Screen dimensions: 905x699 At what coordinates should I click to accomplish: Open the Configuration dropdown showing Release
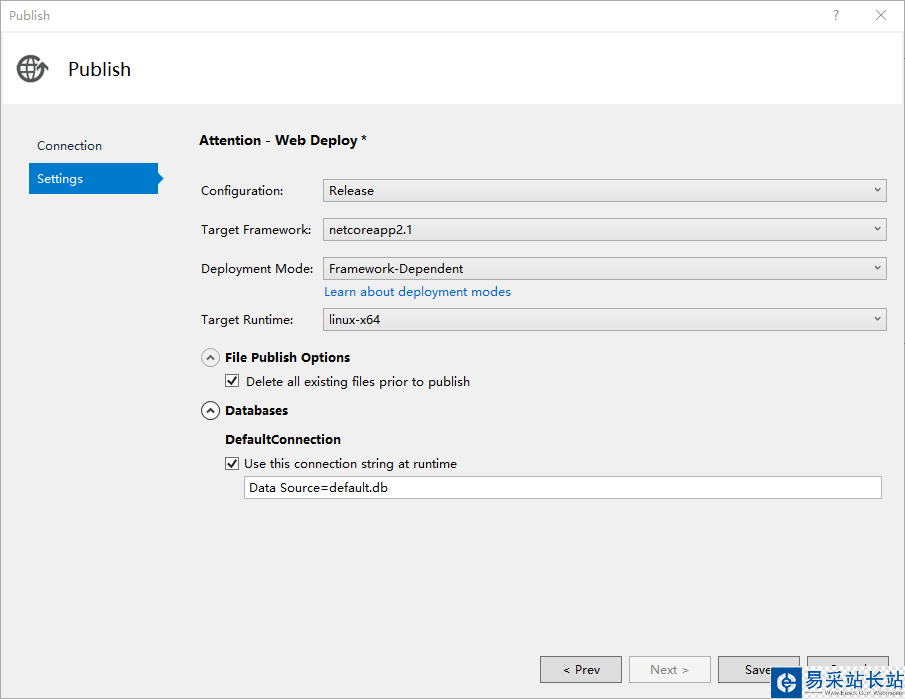click(x=605, y=190)
